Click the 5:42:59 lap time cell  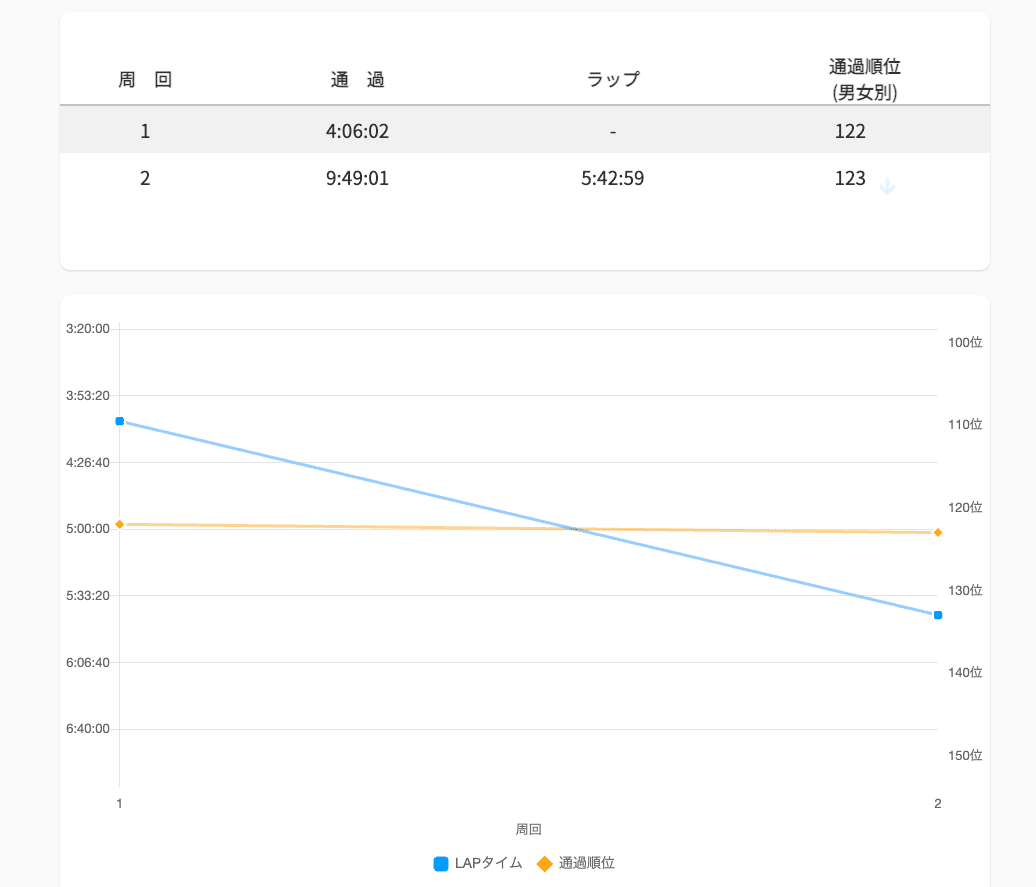tap(612, 179)
